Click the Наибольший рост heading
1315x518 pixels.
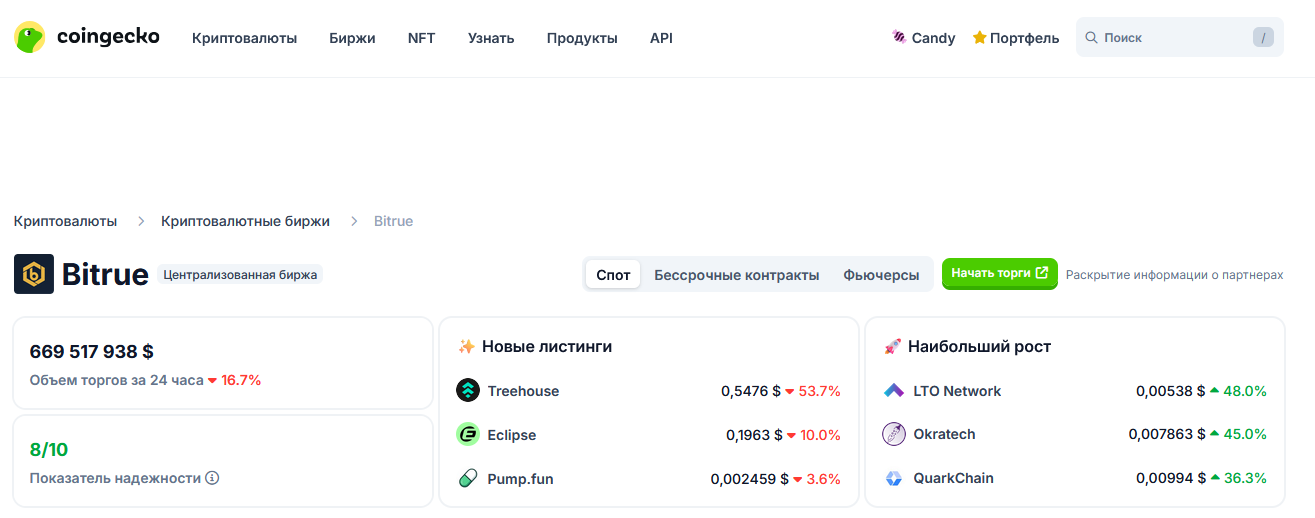click(x=980, y=346)
